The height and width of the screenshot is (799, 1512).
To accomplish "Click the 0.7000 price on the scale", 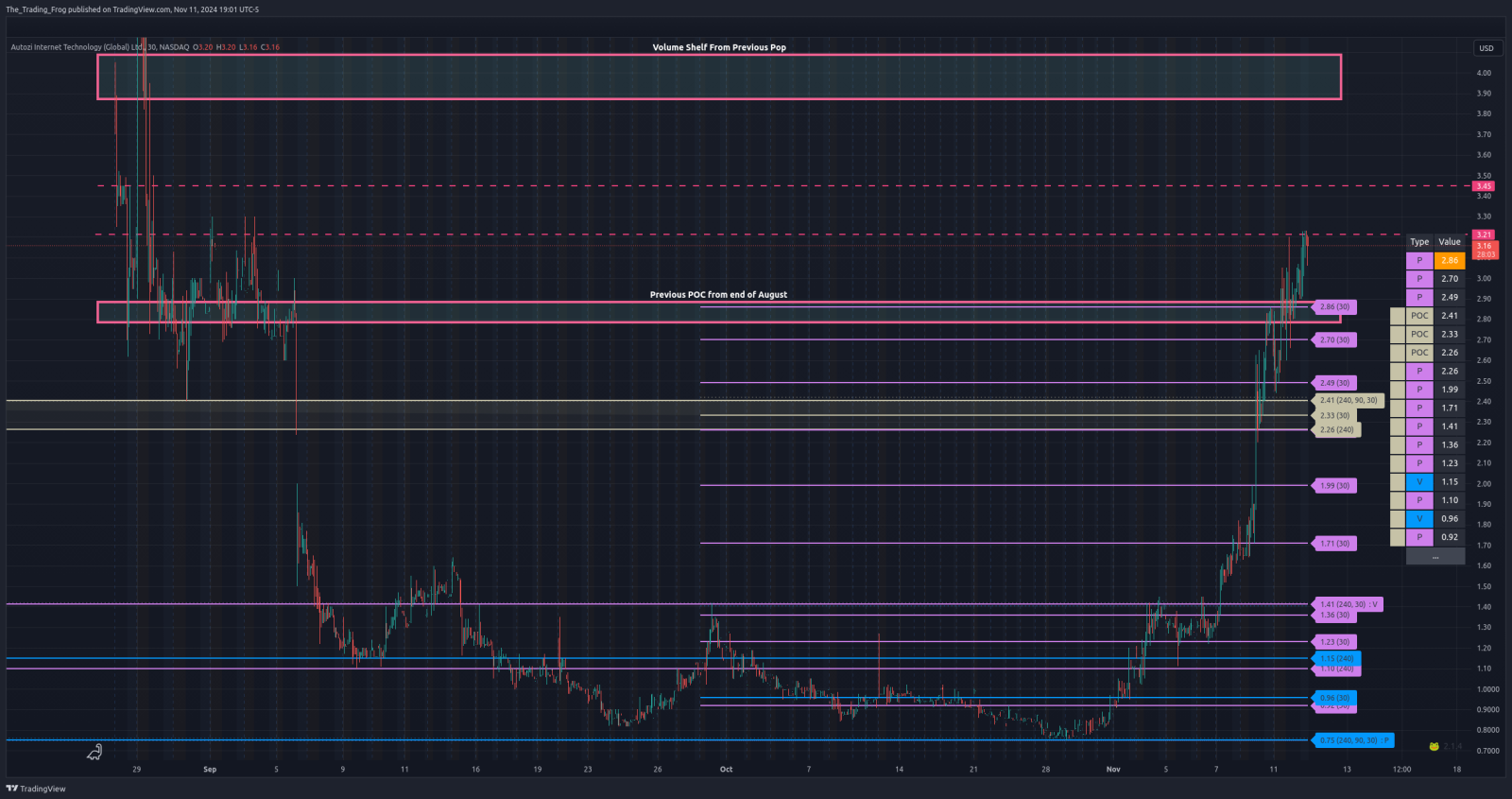I will pos(1487,751).
